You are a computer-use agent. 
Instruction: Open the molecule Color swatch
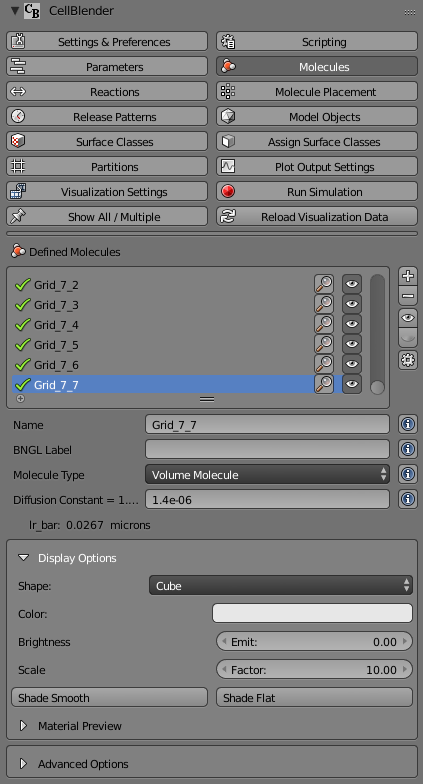click(312, 614)
